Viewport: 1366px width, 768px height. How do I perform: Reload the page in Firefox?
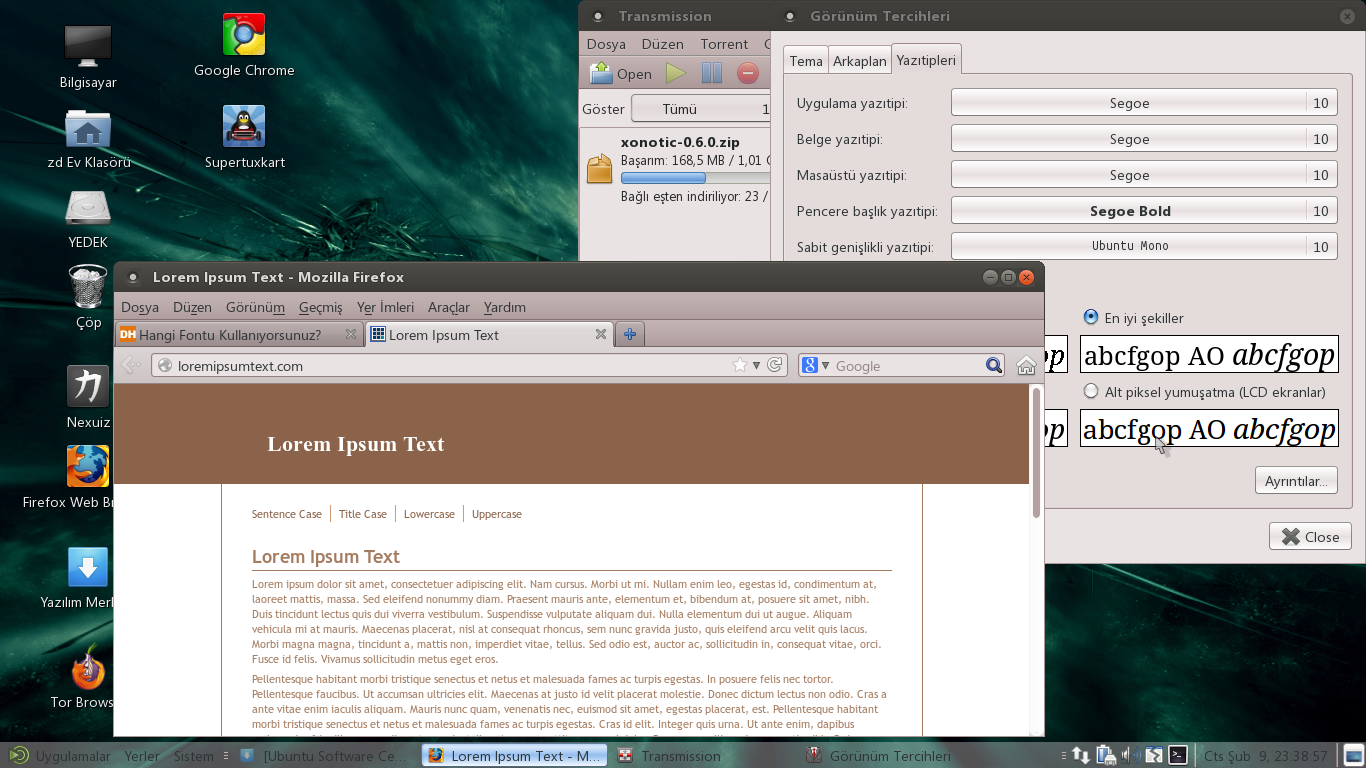774,365
